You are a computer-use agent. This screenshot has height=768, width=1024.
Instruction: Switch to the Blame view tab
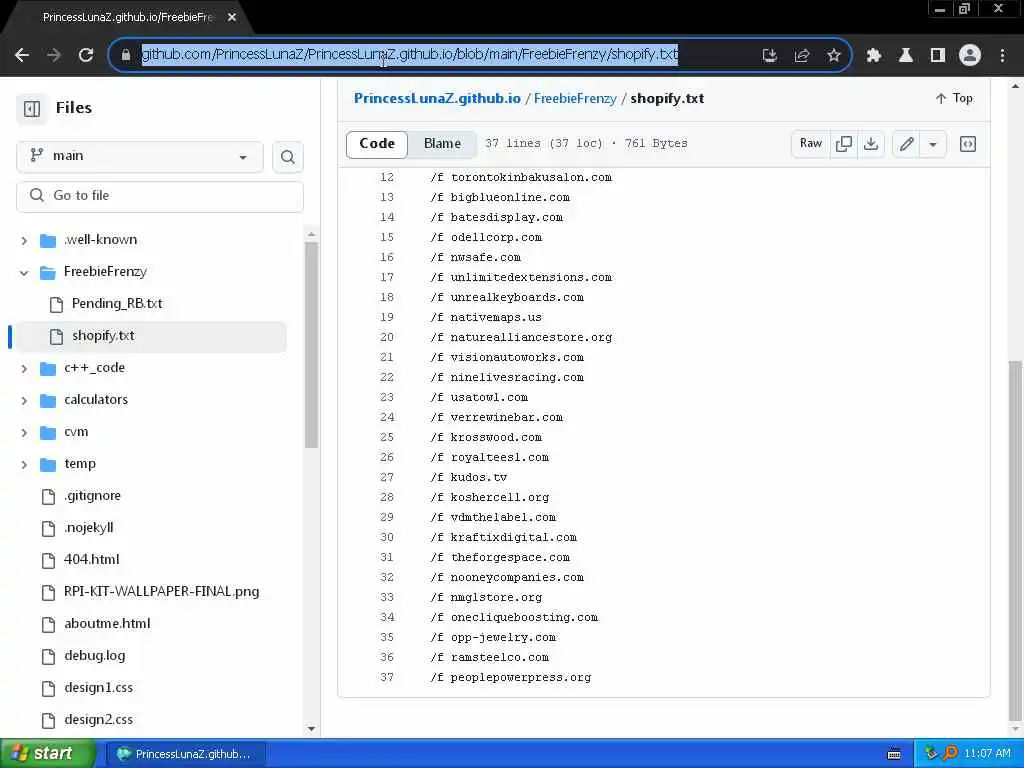442,144
